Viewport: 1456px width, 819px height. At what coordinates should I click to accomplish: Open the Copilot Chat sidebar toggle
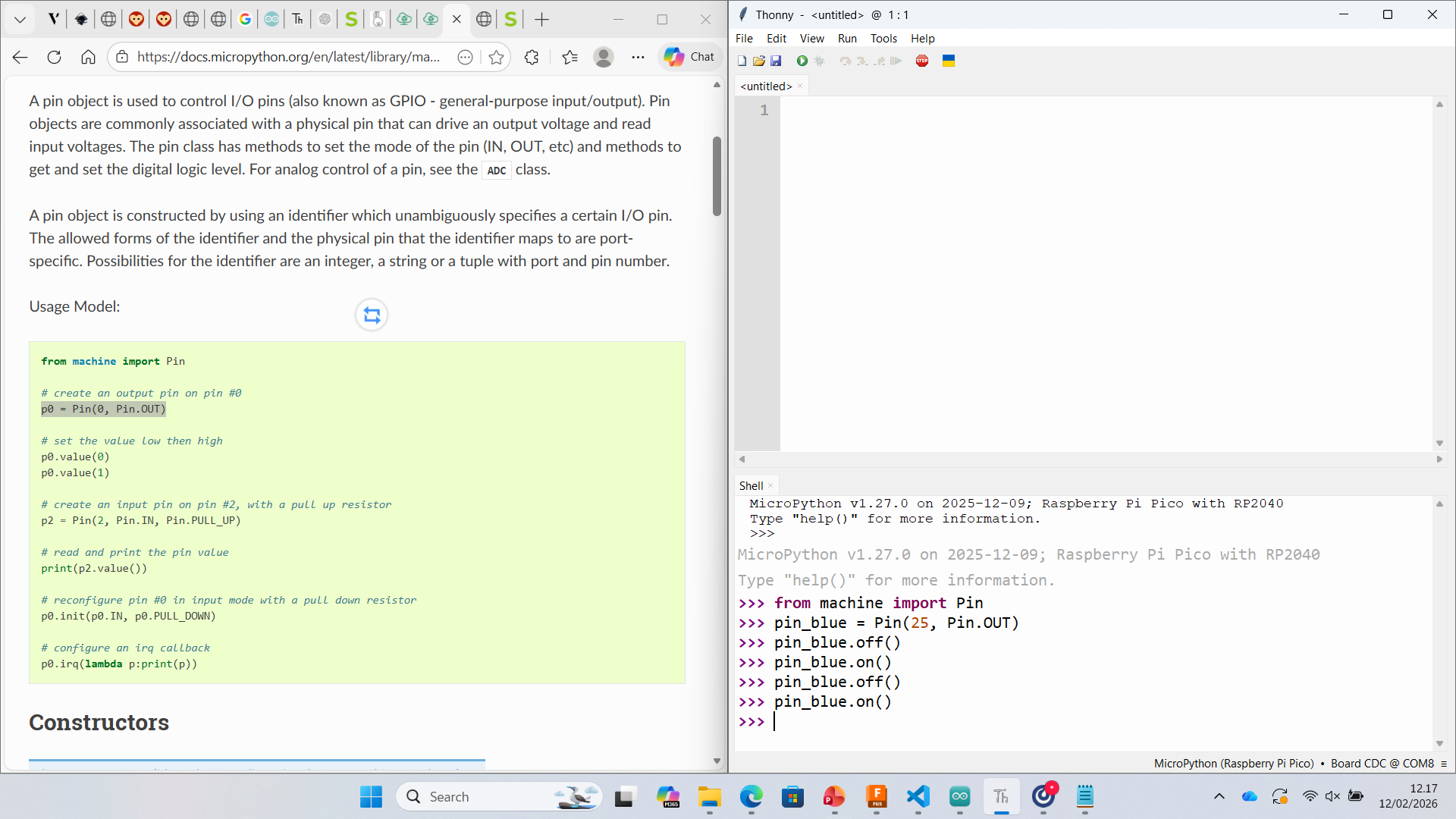[689, 57]
